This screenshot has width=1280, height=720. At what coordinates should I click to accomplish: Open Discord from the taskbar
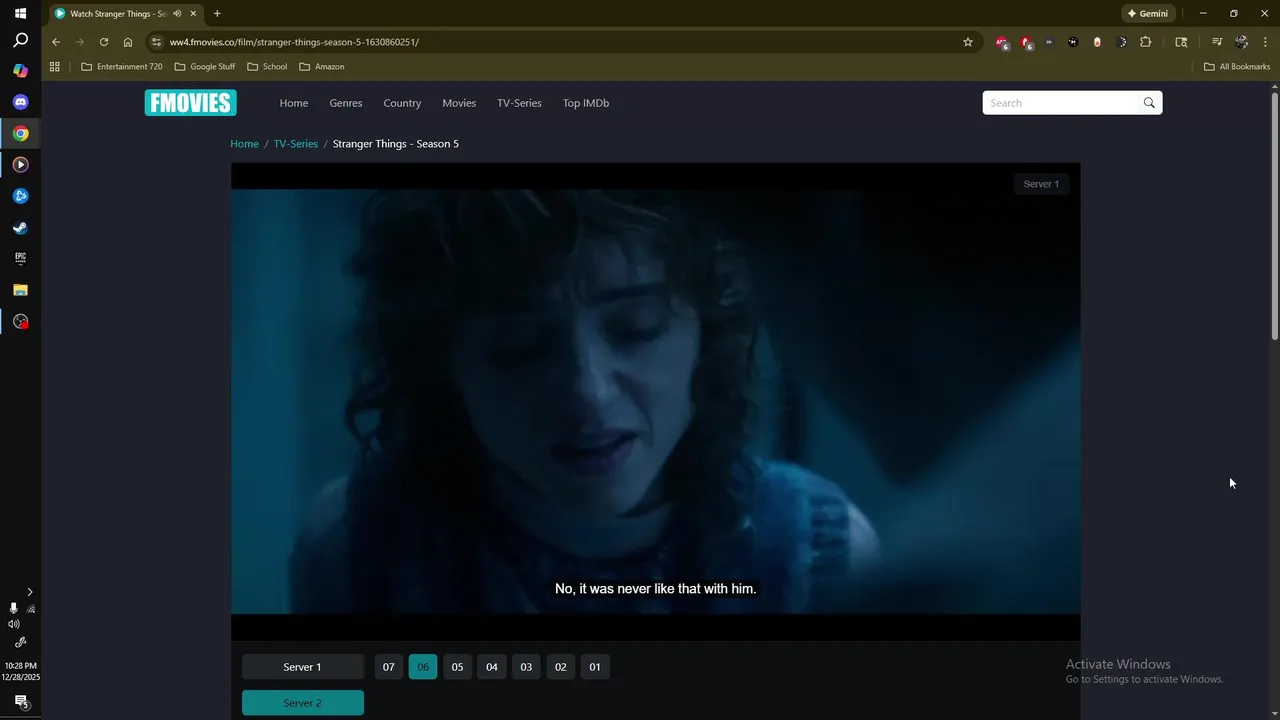tap(20, 102)
